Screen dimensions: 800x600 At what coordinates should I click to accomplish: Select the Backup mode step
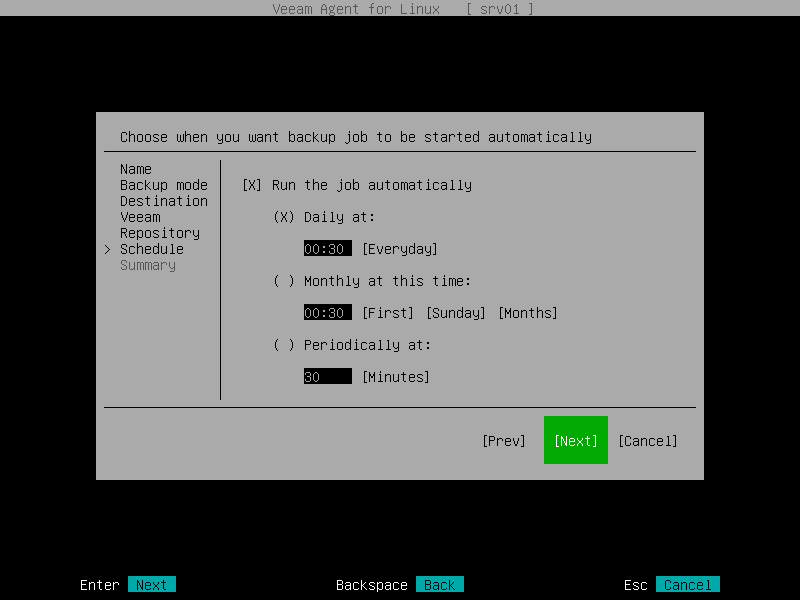click(x=163, y=185)
